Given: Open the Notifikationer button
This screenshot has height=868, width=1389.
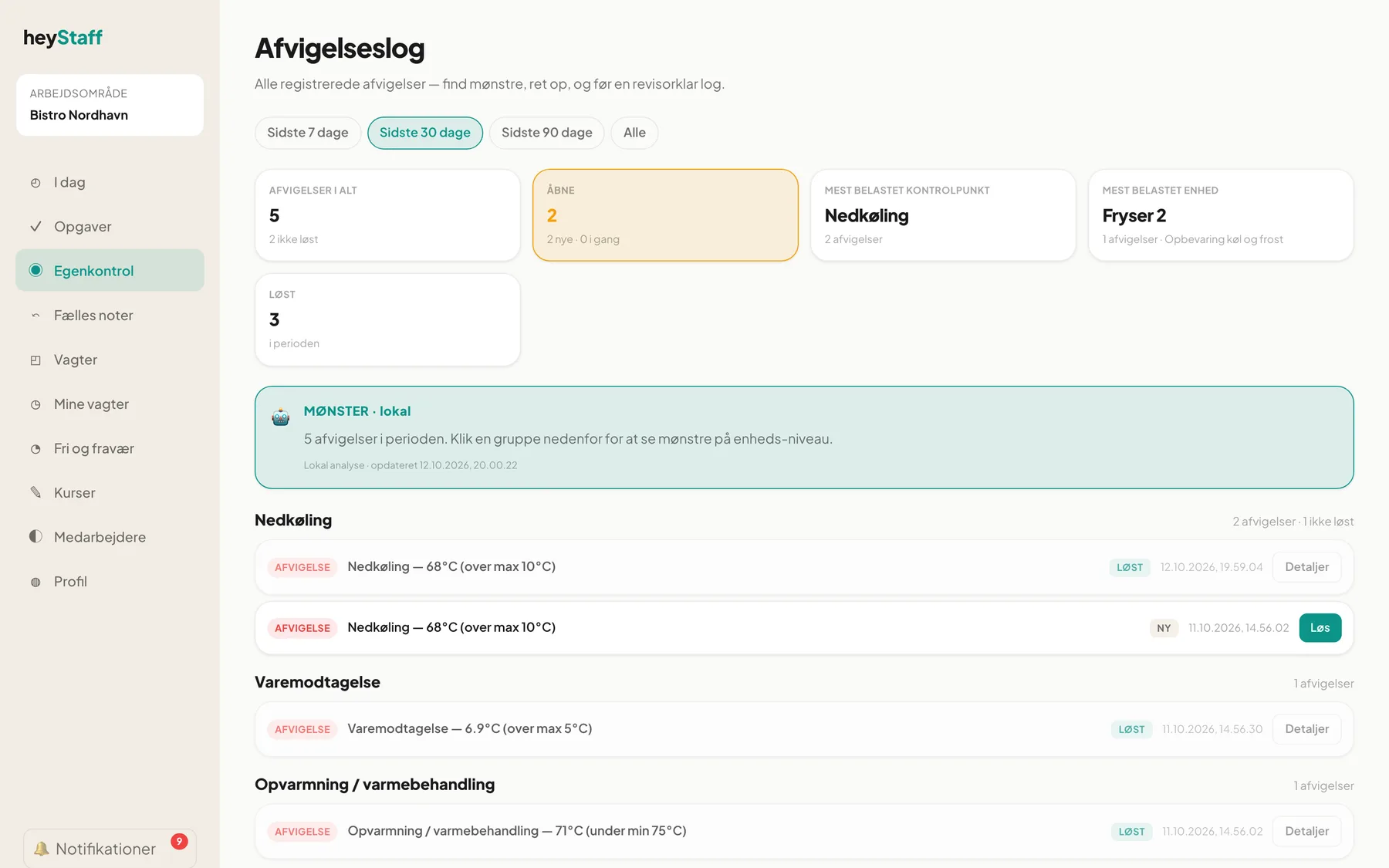Looking at the screenshot, I should pos(110,849).
